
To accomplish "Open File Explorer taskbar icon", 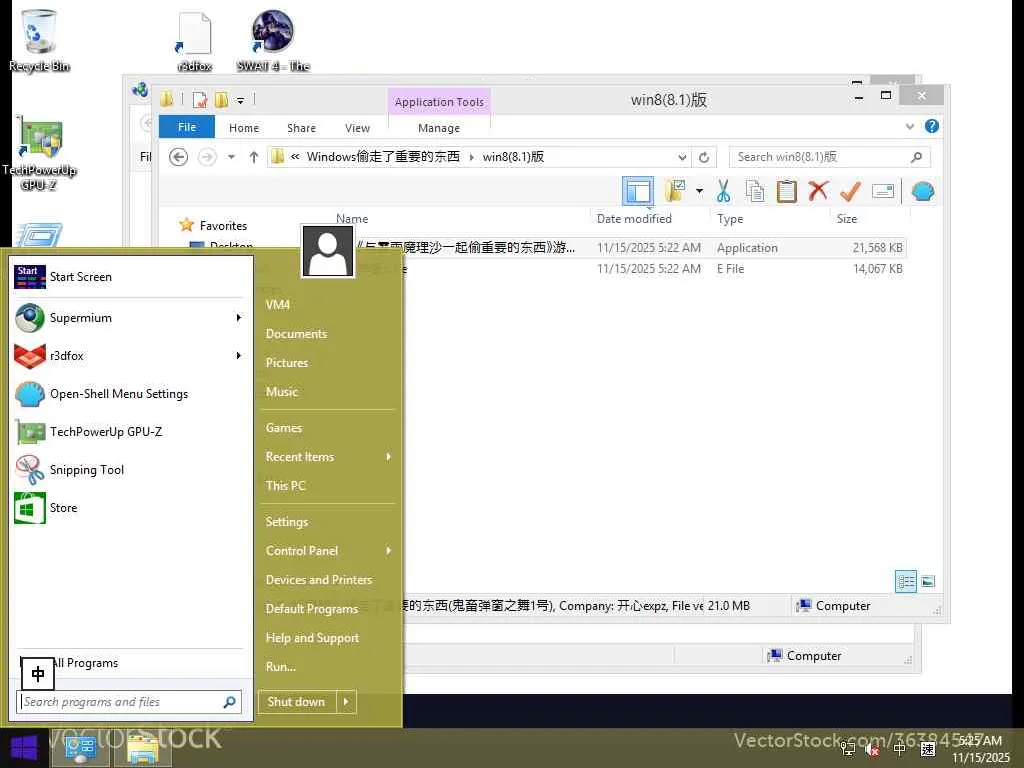I will click(x=143, y=749).
